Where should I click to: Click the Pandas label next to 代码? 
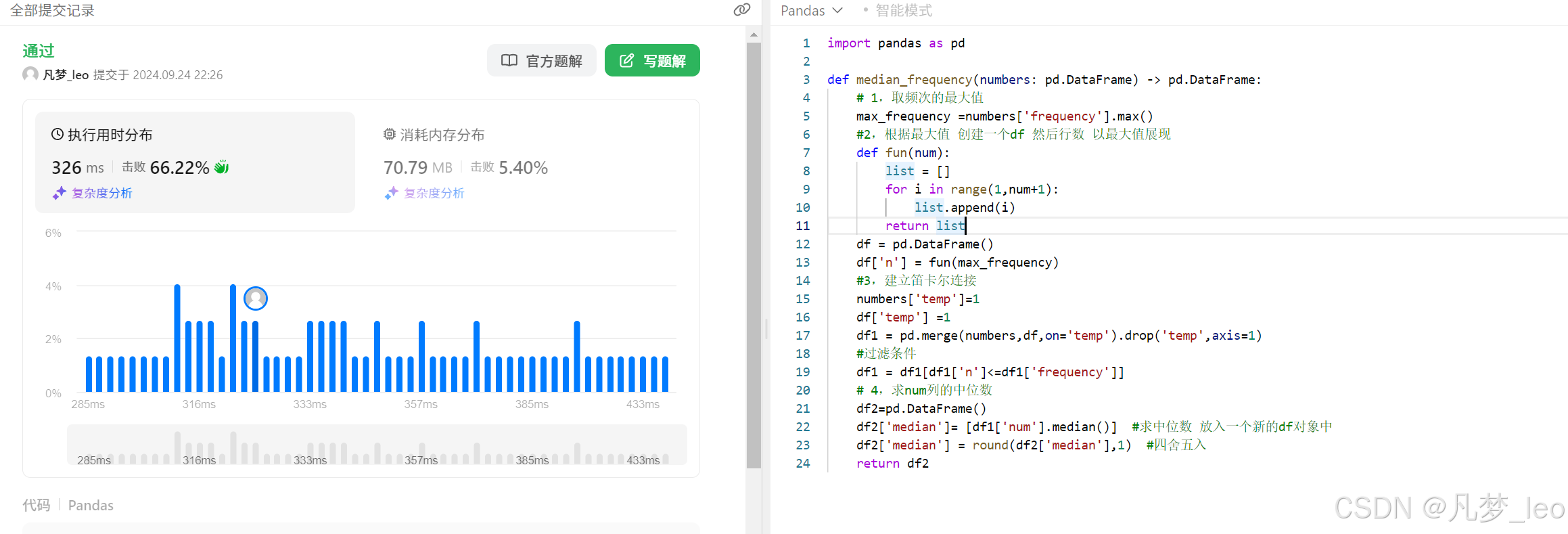pos(91,505)
